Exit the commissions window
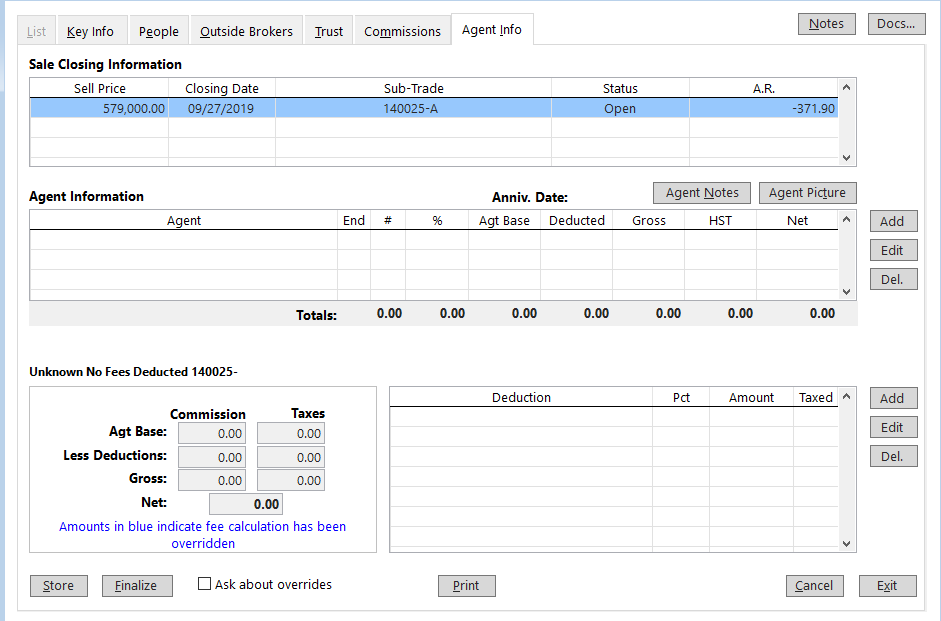 pyautogui.click(x=887, y=585)
